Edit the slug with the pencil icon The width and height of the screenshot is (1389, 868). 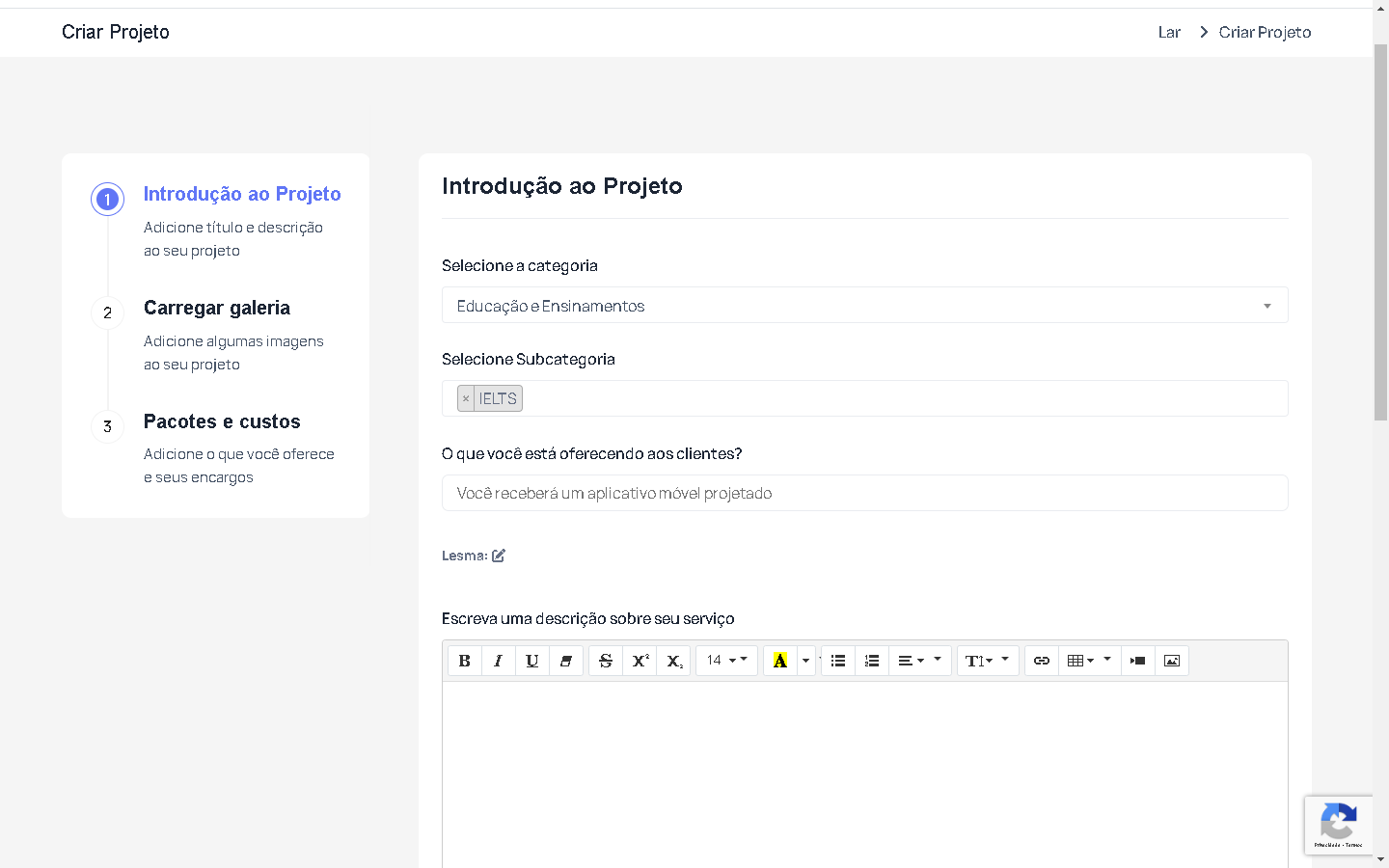[x=499, y=556]
